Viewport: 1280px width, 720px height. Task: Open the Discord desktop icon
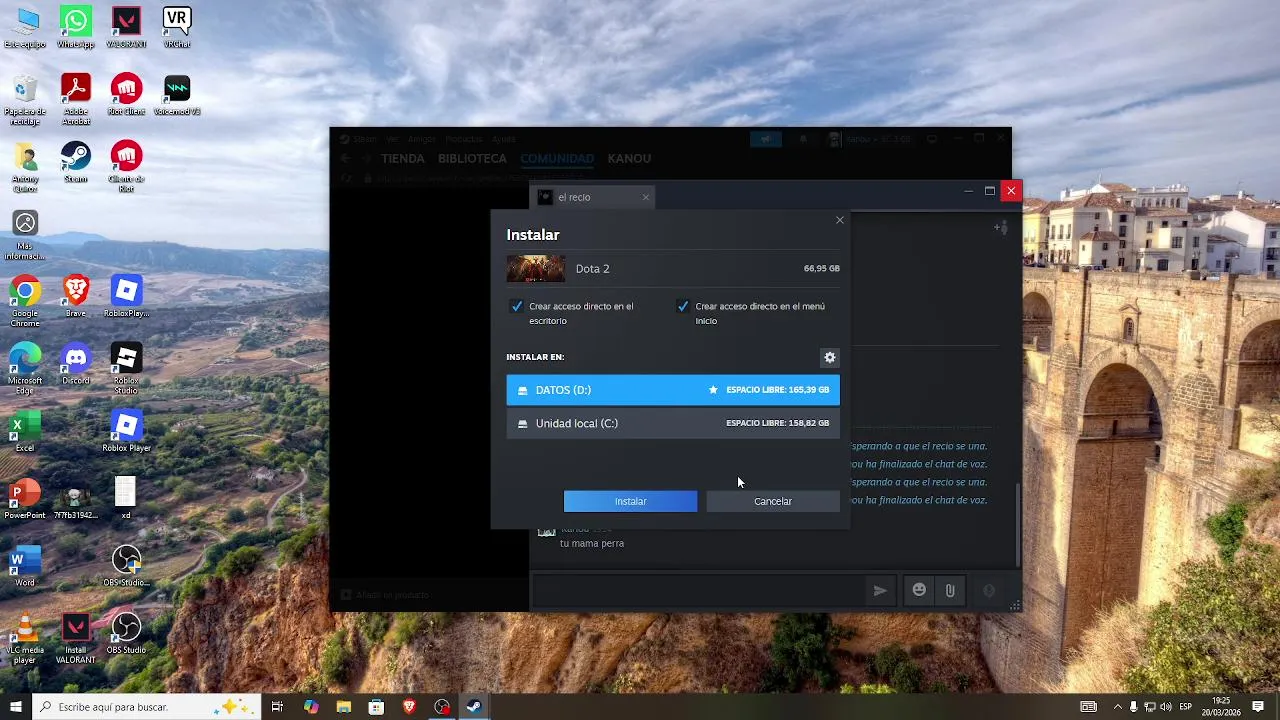pyautogui.click(x=75, y=364)
